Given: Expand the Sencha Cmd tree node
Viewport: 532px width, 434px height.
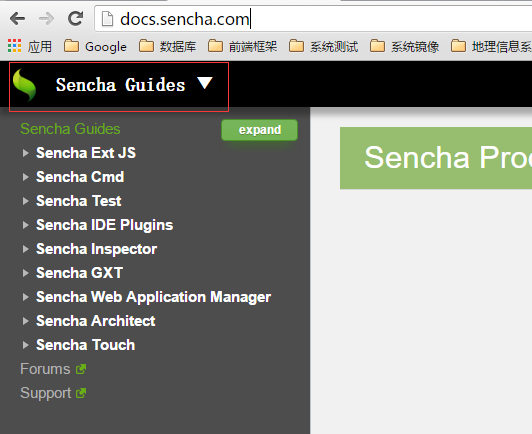Looking at the screenshot, I should (x=25, y=177).
